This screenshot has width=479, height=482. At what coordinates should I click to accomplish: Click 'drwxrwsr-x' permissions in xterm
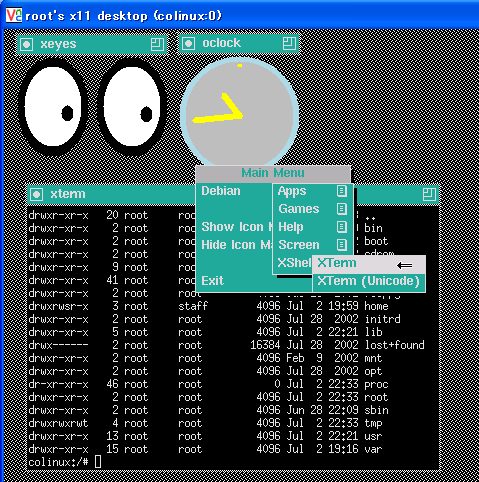click(58, 306)
